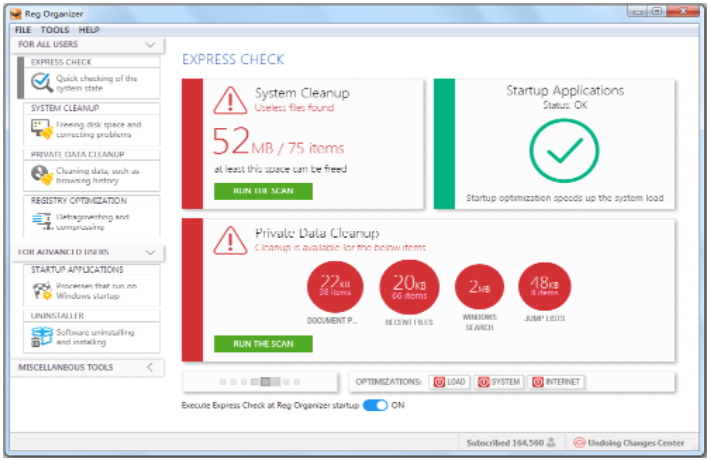Toggle the SYSTEM optimization

(499, 382)
